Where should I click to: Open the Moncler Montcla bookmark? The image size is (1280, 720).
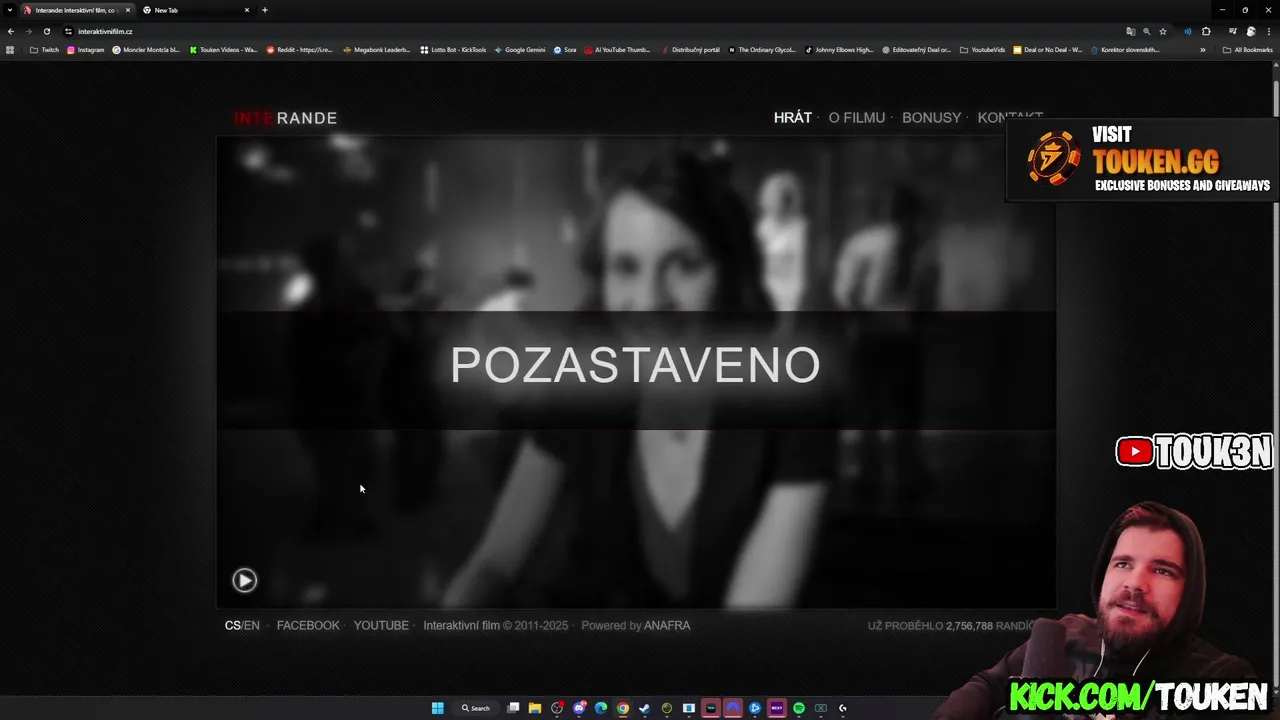[x=146, y=50]
